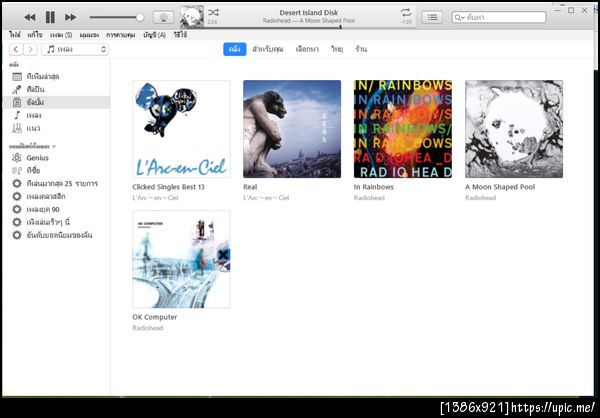Screen dimensions: 600x418
Task: Click the now-playing album art thumbnail
Action: point(192,17)
